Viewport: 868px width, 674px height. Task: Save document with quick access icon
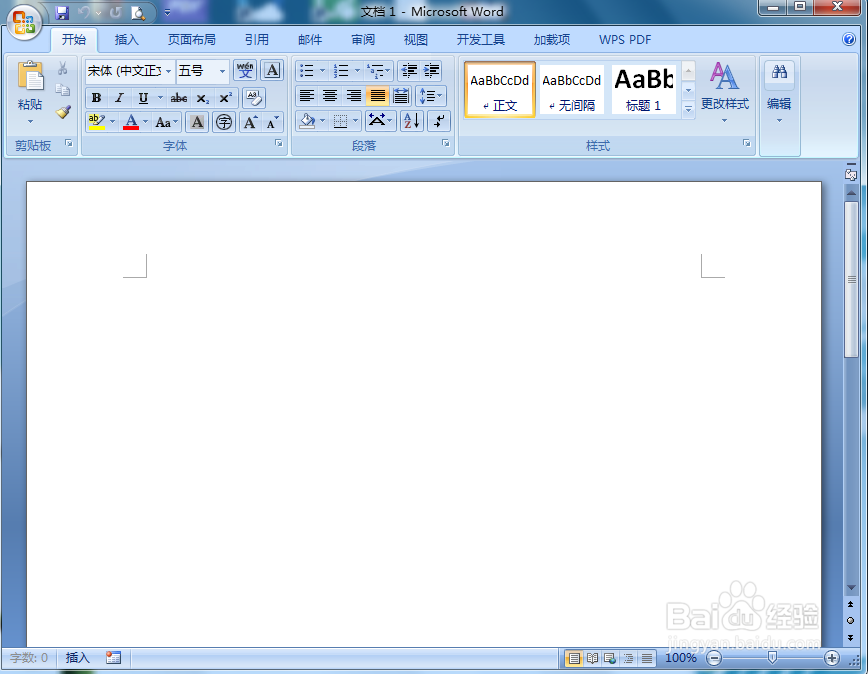pos(62,12)
